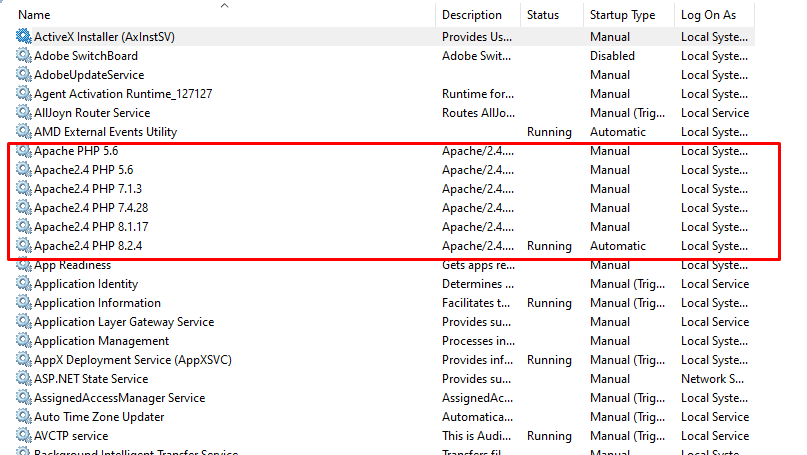Toggle the sort arrow above the Name column
This screenshot has height=455, width=807.
[224, 5]
